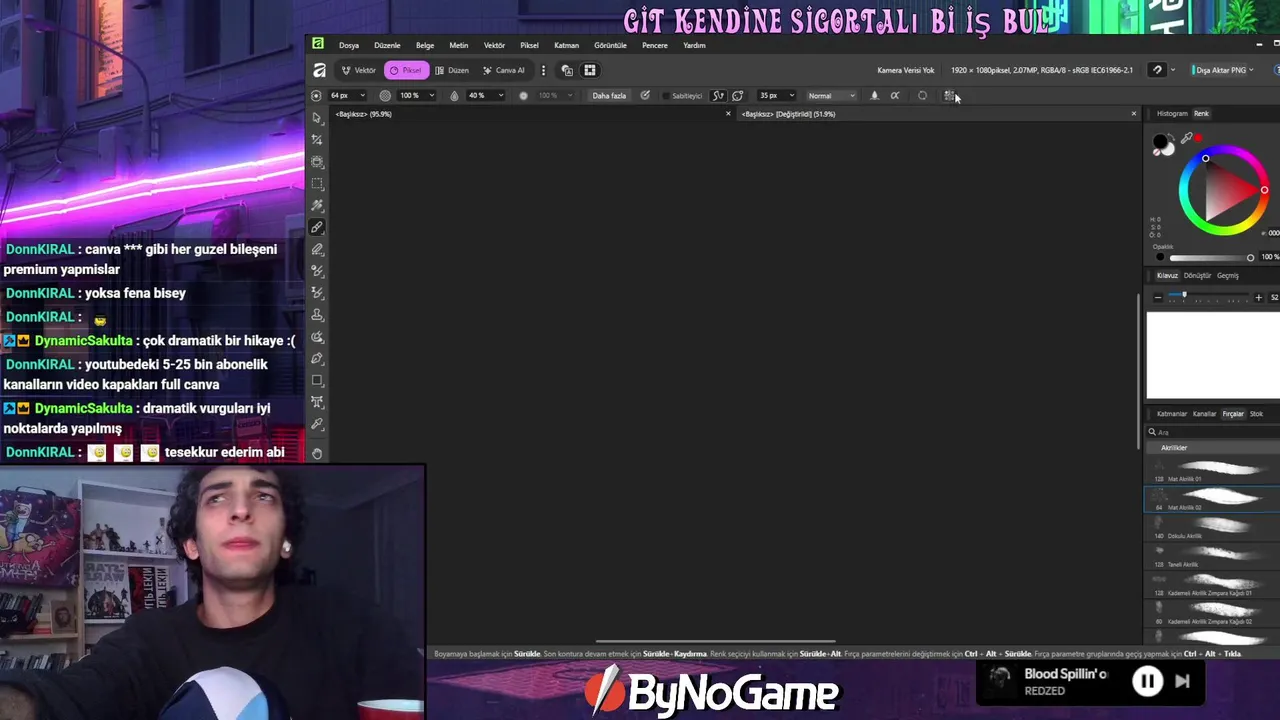The width and height of the screenshot is (1280, 720).
Task: Click the Affinity logo home icon
Action: 319,70
